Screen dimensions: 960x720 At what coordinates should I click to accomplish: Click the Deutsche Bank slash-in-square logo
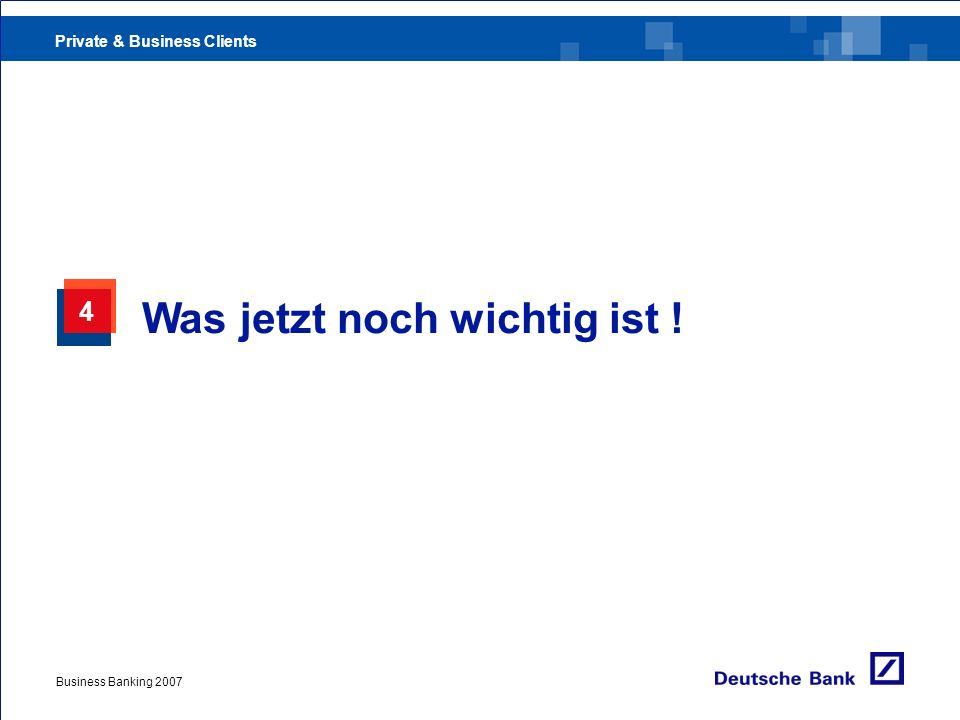[x=887, y=669]
